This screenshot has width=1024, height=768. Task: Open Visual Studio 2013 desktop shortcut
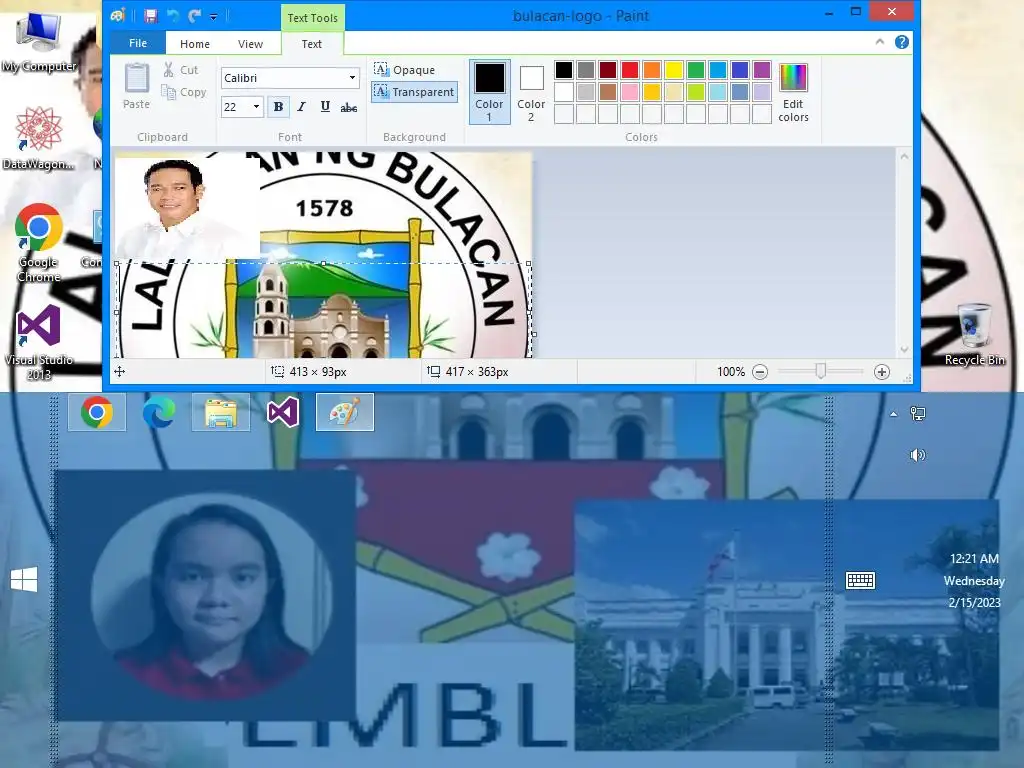tap(39, 344)
